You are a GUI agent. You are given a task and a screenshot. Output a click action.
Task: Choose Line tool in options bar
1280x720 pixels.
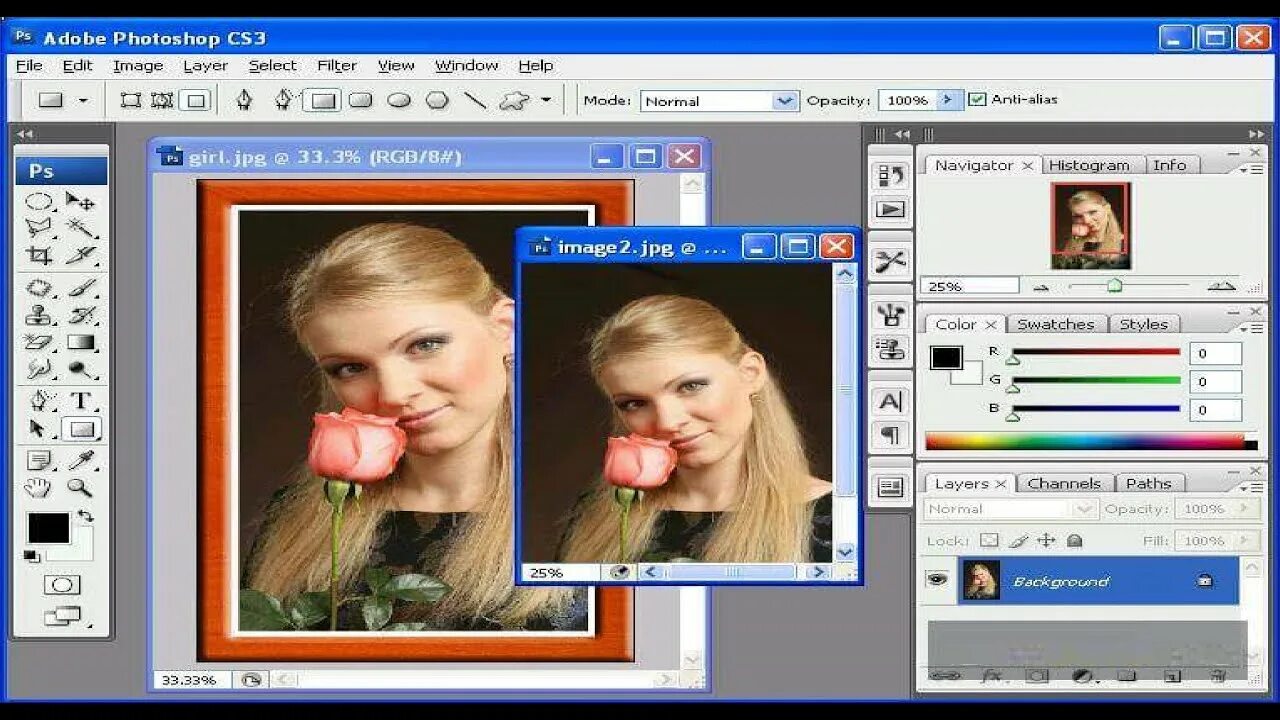[476, 100]
